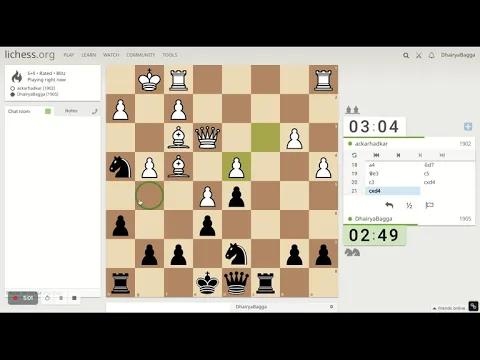The height and width of the screenshot is (360, 480).
Task: Select the black king on e8
Action: (x=207, y=282)
